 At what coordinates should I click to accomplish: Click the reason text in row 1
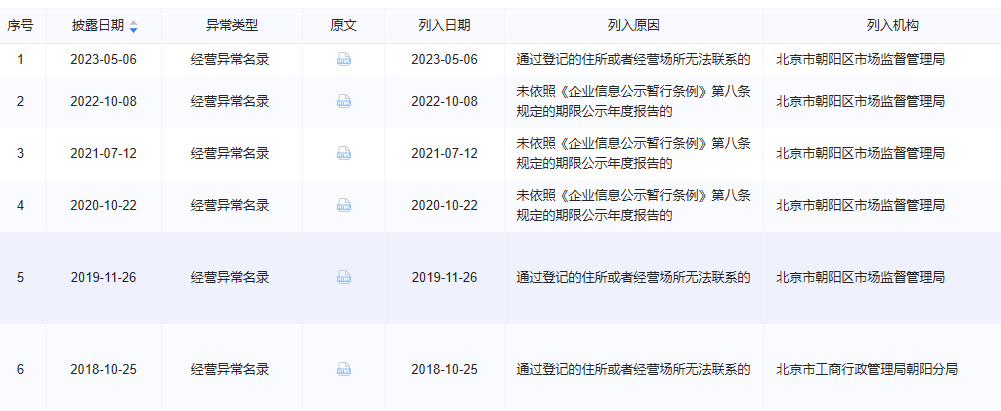tap(633, 60)
